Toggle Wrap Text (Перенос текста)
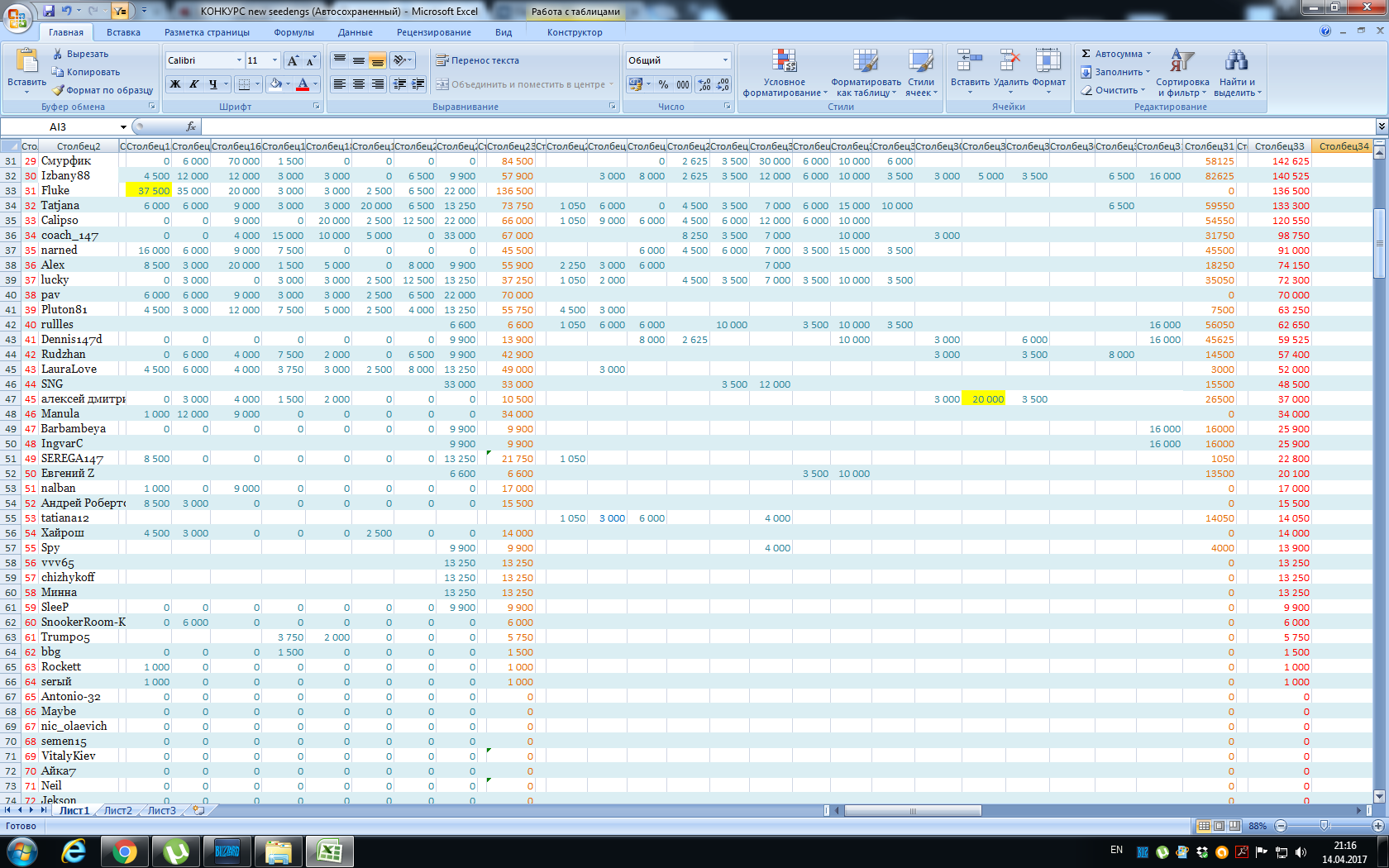The image size is (1389, 868). [478, 60]
